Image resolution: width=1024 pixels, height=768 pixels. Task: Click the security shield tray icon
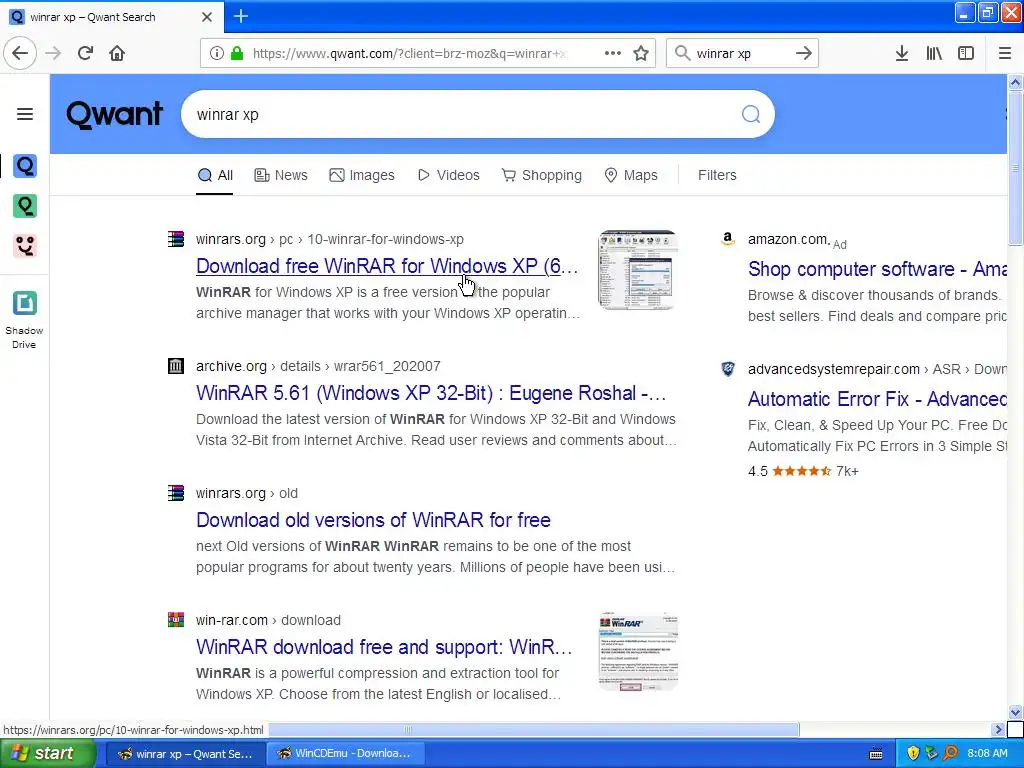point(913,754)
